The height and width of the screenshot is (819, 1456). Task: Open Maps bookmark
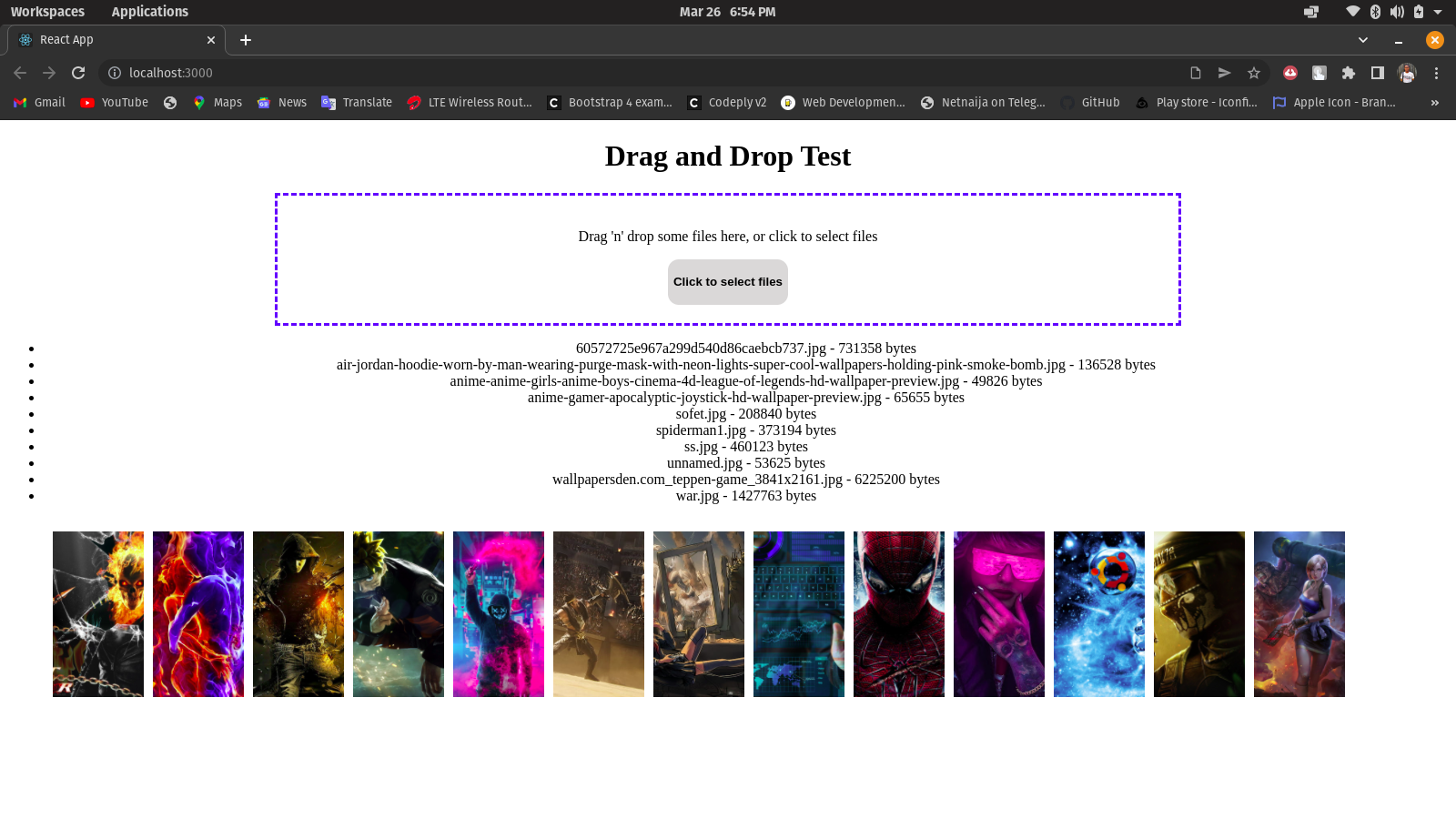pos(217,103)
